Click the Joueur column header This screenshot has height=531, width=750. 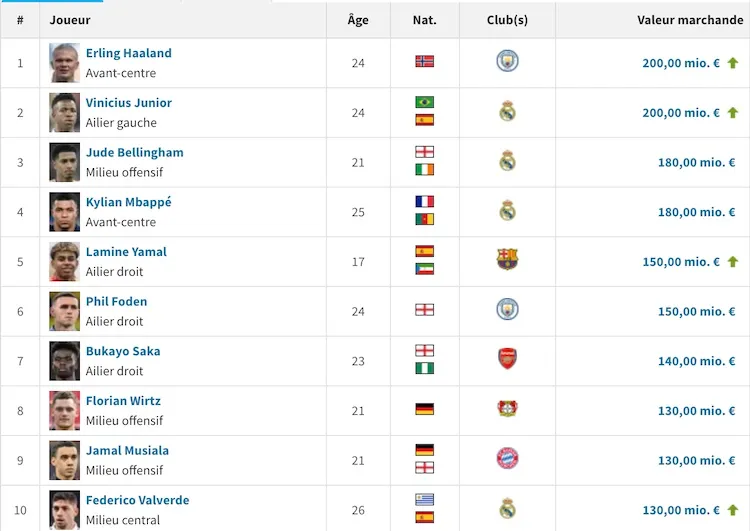[70, 20]
